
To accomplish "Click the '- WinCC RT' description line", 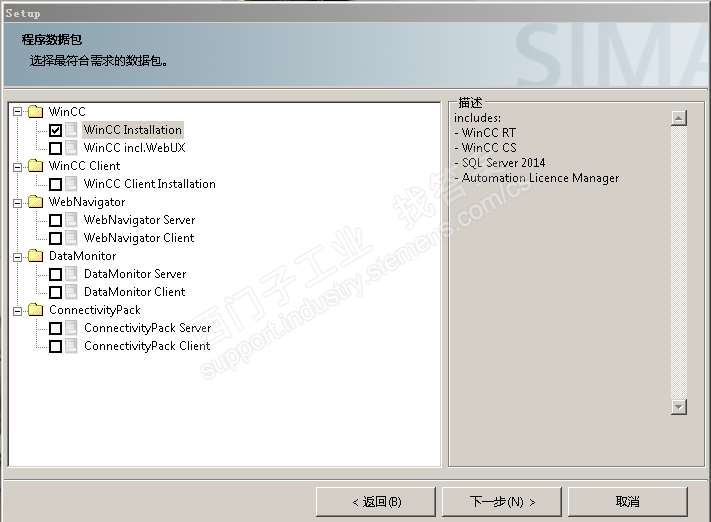I will 485,133.
